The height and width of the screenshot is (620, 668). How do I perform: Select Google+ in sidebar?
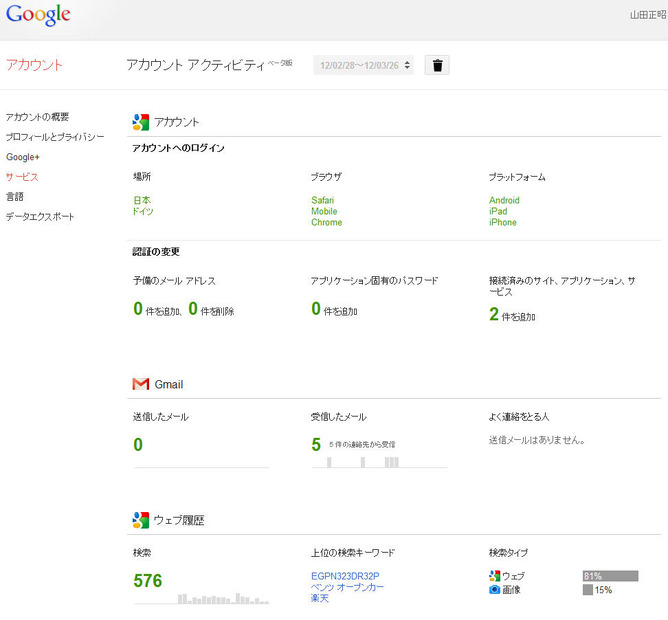[23, 157]
